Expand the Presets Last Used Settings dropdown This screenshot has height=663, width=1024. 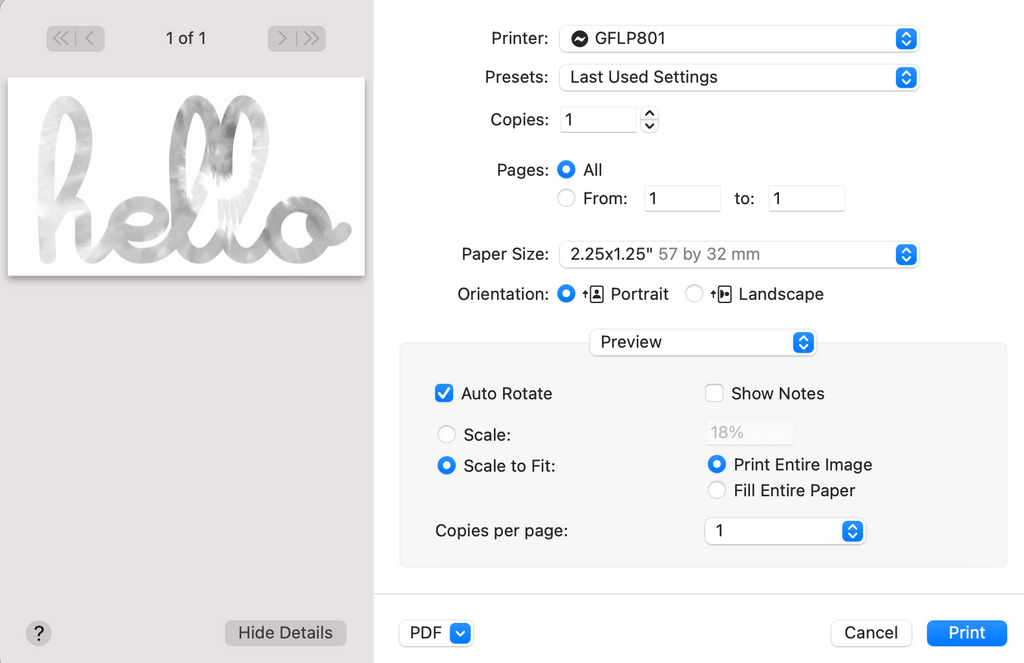pyautogui.click(x=738, y=77)
